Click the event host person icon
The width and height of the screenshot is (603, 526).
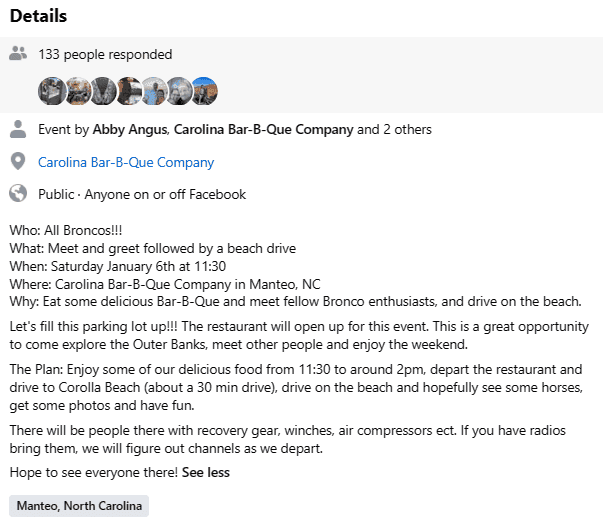18,129
